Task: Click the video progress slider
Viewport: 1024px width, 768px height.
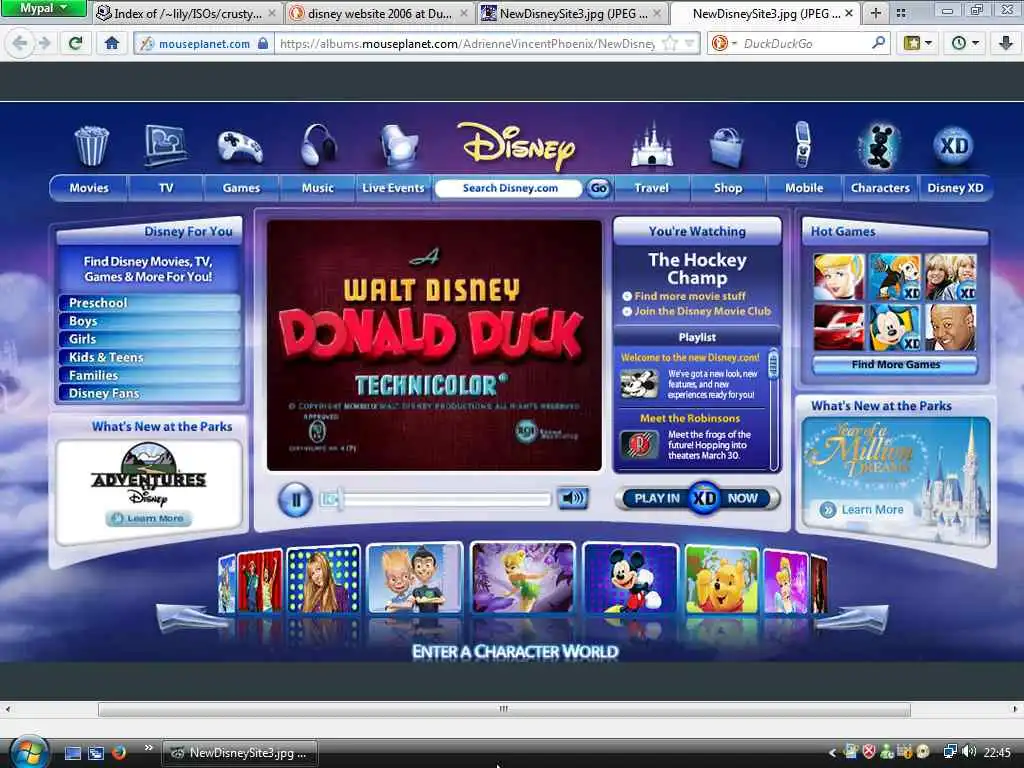Action: (437, 500)
